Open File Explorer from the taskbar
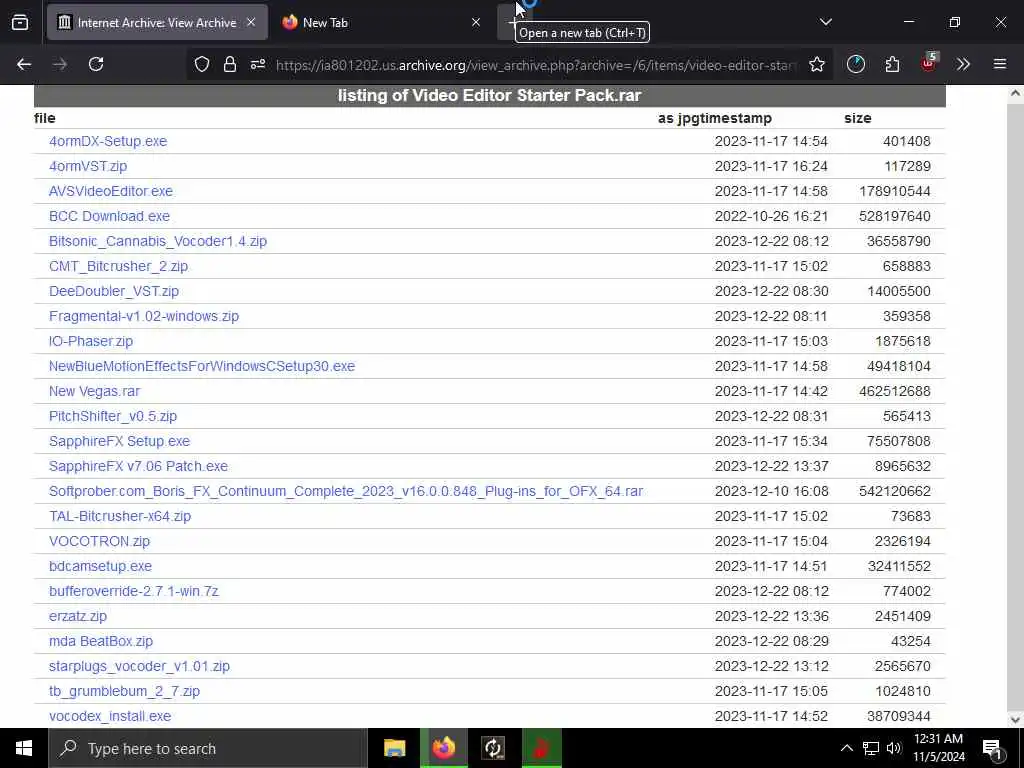 [x=394, y=748]
